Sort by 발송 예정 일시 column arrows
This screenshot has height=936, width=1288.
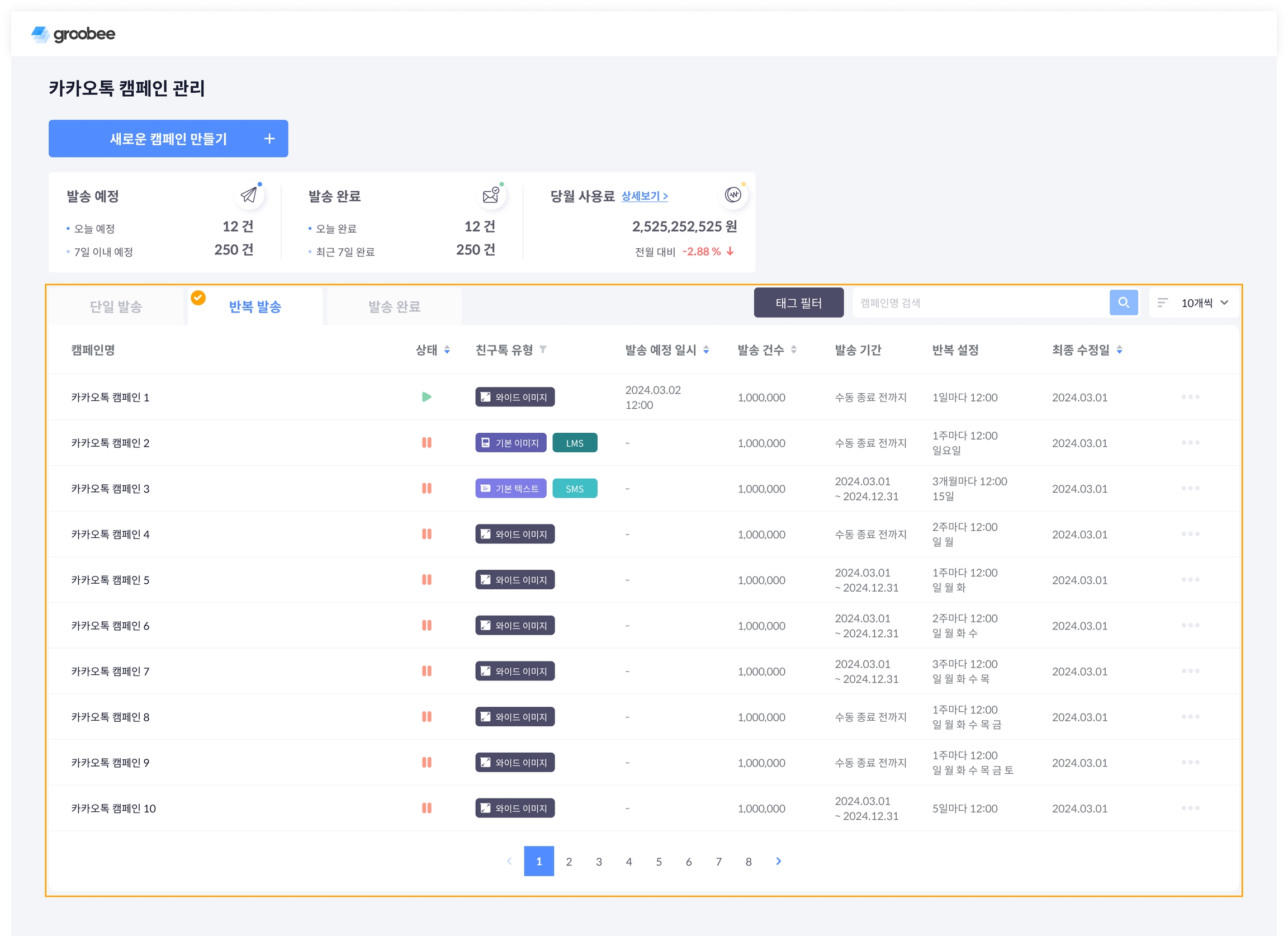[706, 350]
